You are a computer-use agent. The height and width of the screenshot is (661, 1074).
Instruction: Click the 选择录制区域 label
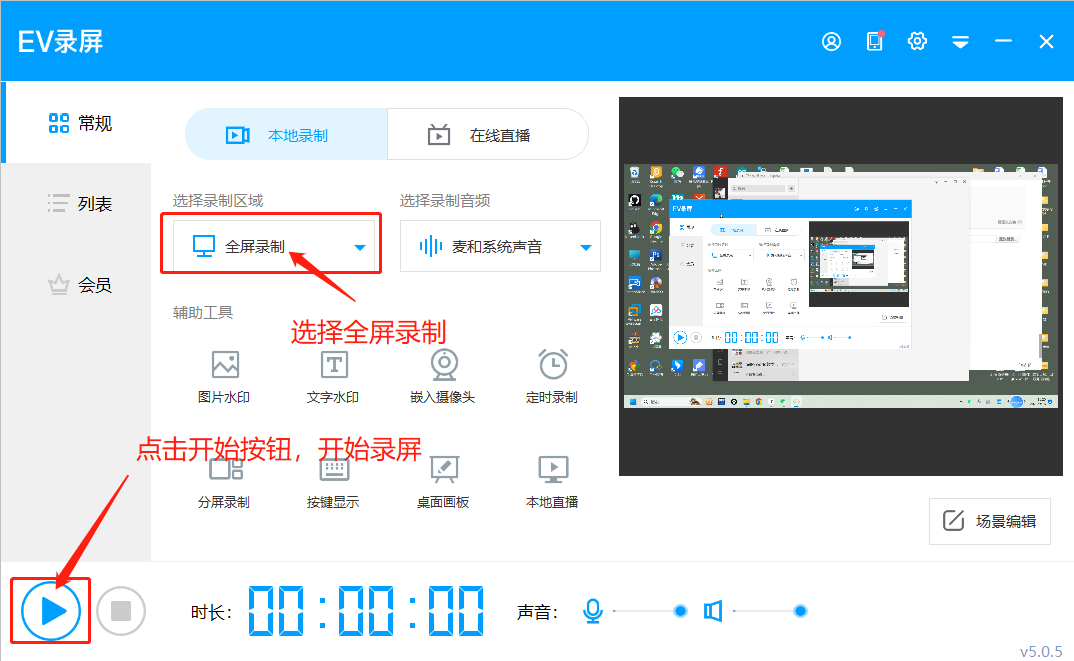coord(218,201)
